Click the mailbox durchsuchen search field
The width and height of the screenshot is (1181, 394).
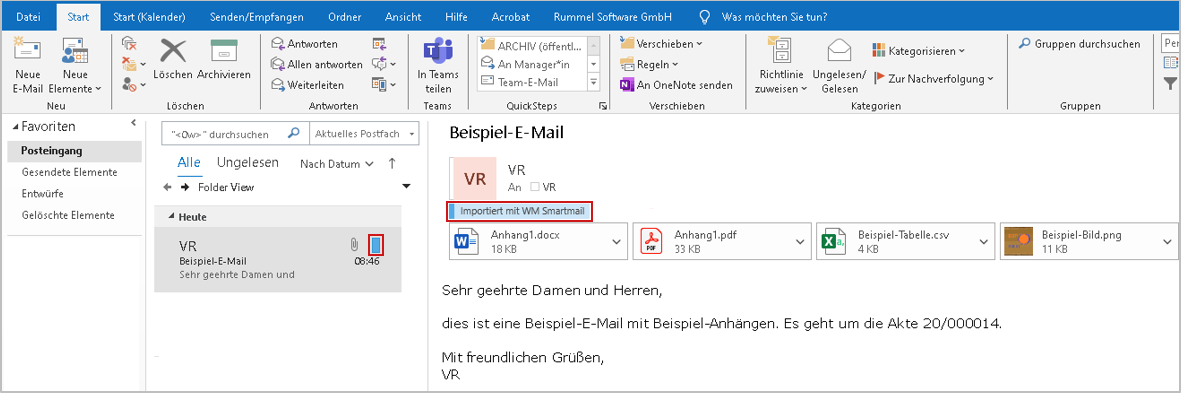click(235, 134)
